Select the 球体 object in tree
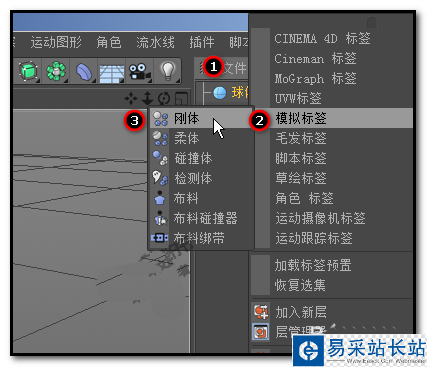 pyautogui.click(x=239, y=93)
